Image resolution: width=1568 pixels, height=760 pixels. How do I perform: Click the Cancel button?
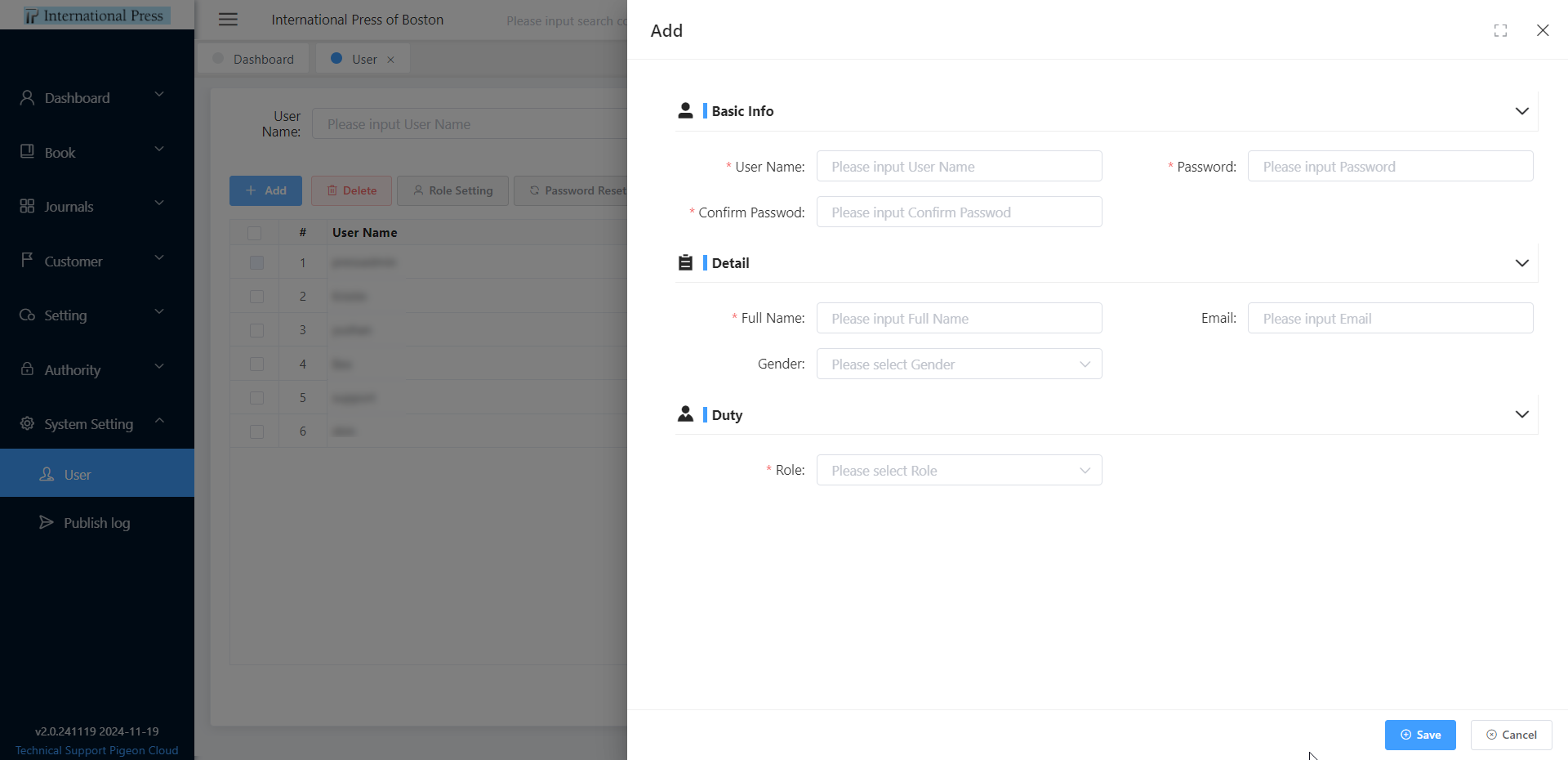pos(1511,735)
